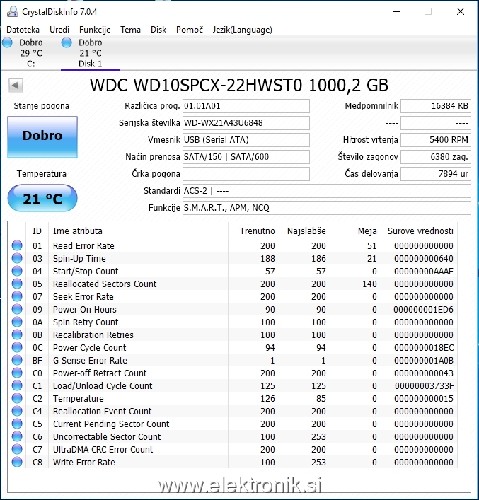Click the Dobro health status button
This screenshot has width=479, height=500.
(42, 137)
